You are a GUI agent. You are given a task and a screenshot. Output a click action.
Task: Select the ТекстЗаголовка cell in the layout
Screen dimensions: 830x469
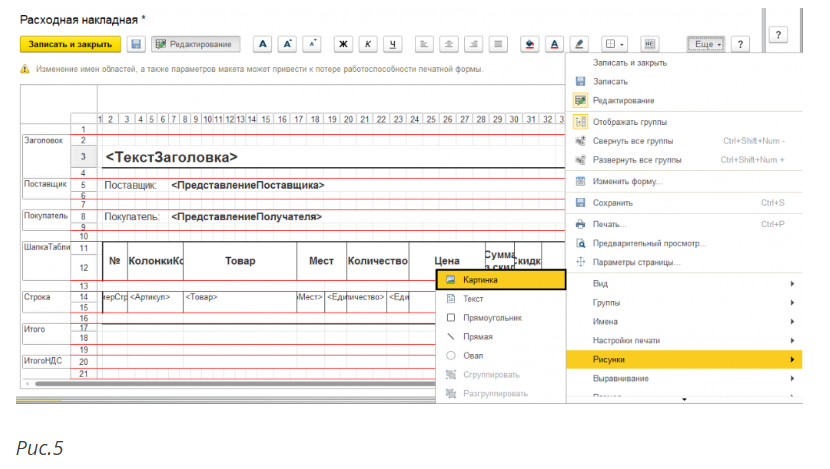[172, 157]
